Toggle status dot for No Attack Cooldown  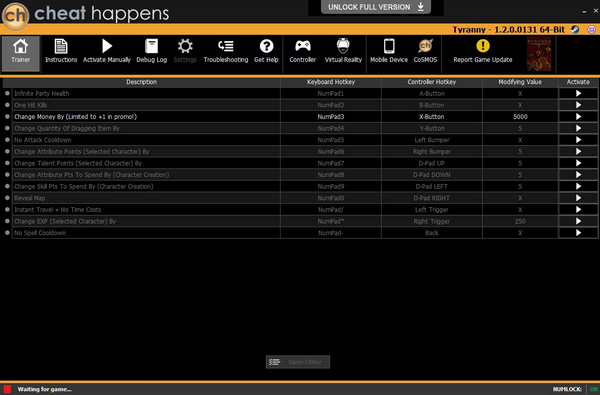(x=7, y=140)
